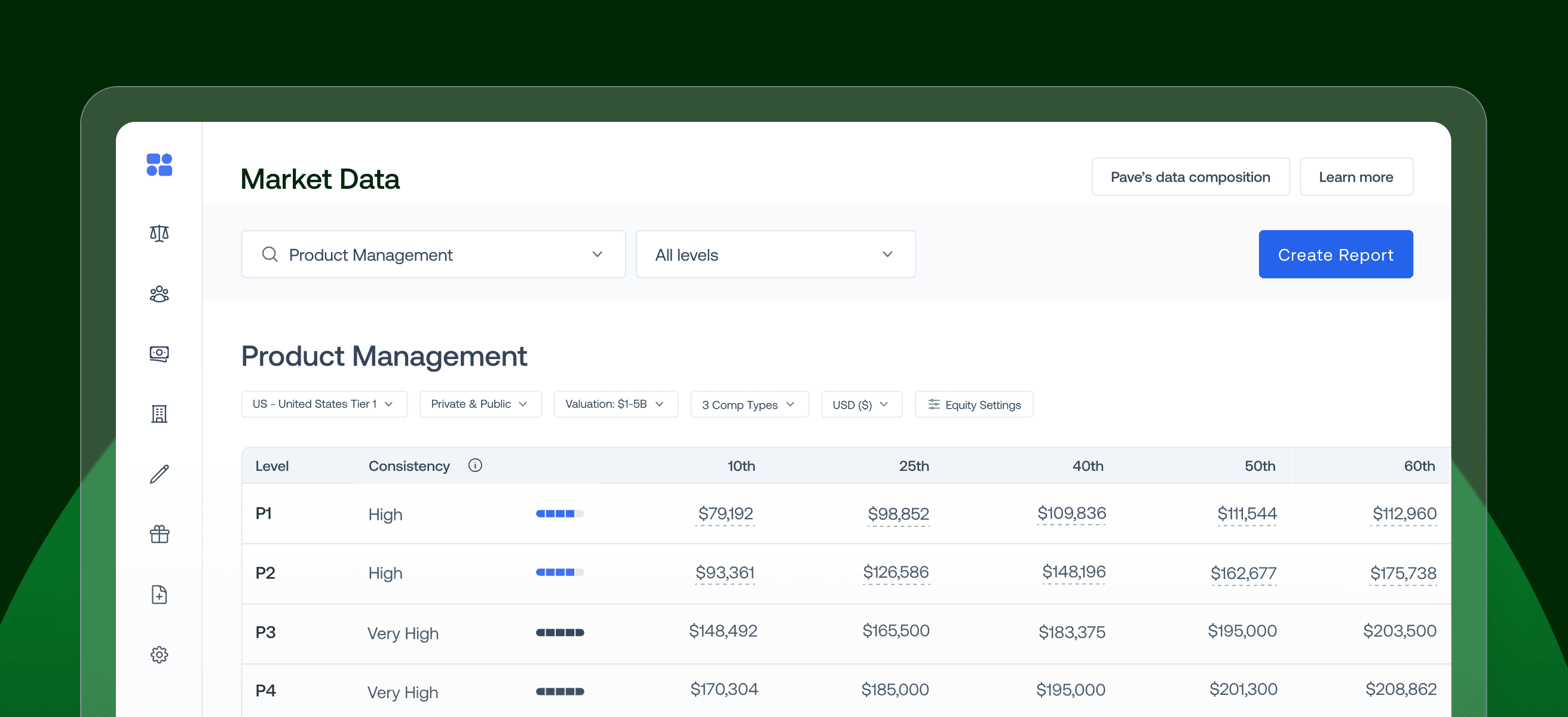
Task: Click the Consistency info icon
Action: [475, 465]
